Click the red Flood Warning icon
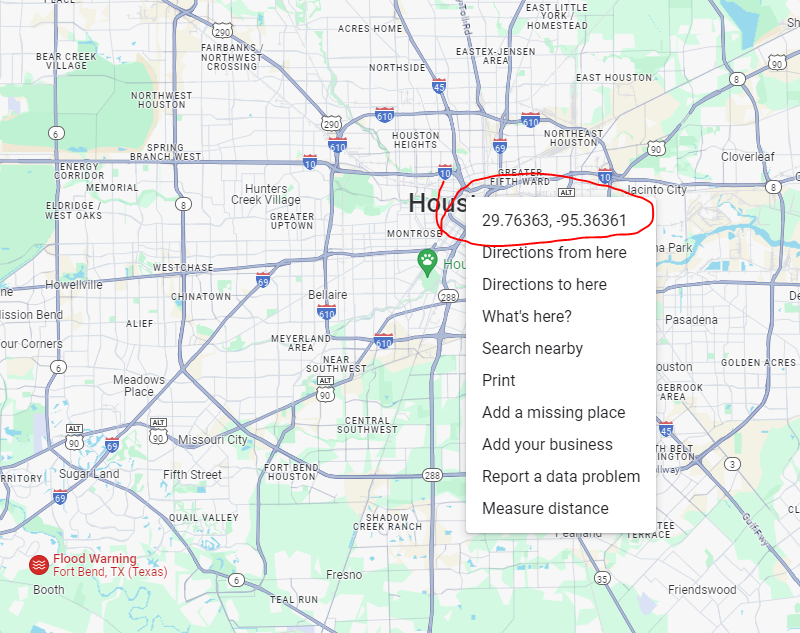 (39, 565)
